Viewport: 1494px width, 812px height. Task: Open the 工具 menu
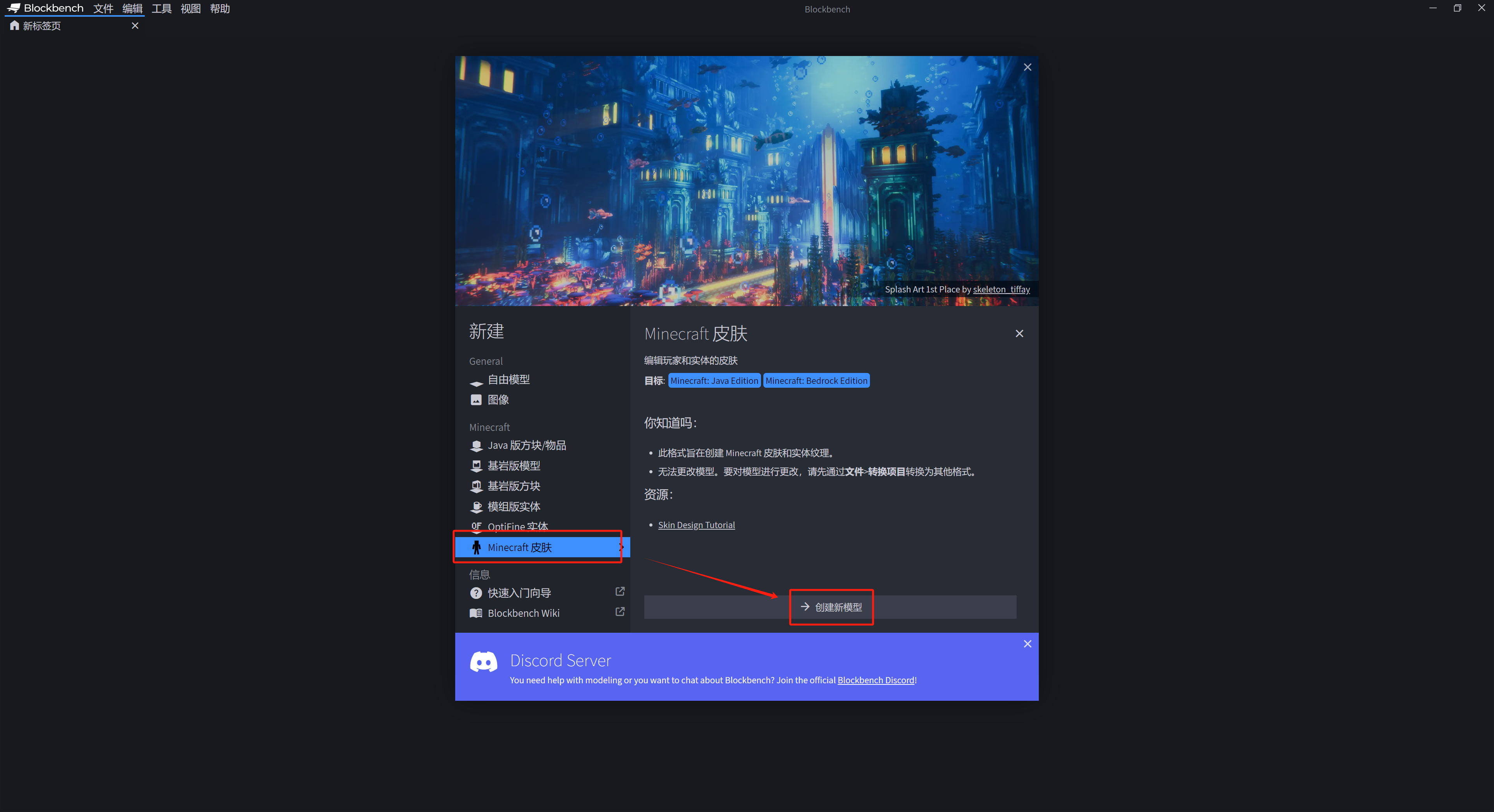(161, 8)
